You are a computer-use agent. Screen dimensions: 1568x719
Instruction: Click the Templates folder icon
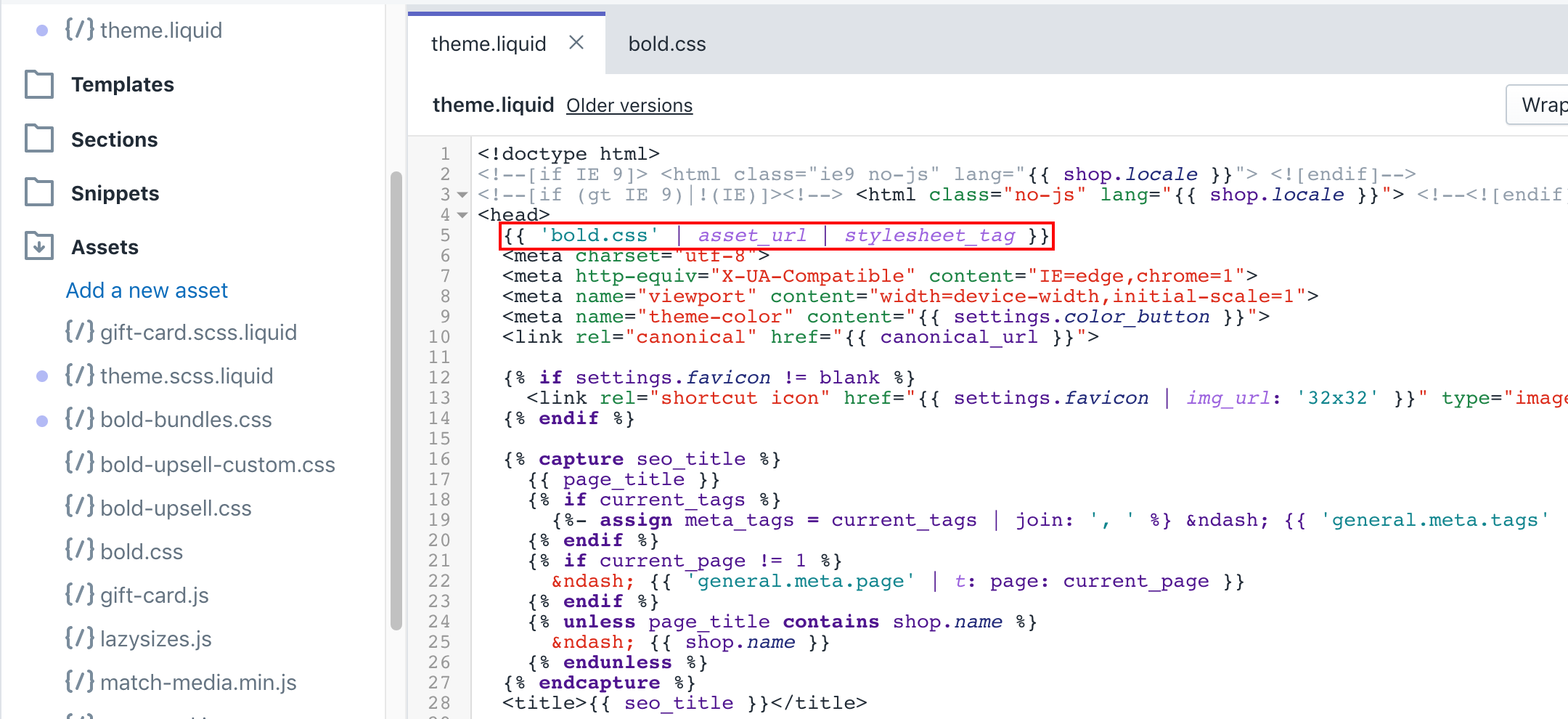(39, 84)
